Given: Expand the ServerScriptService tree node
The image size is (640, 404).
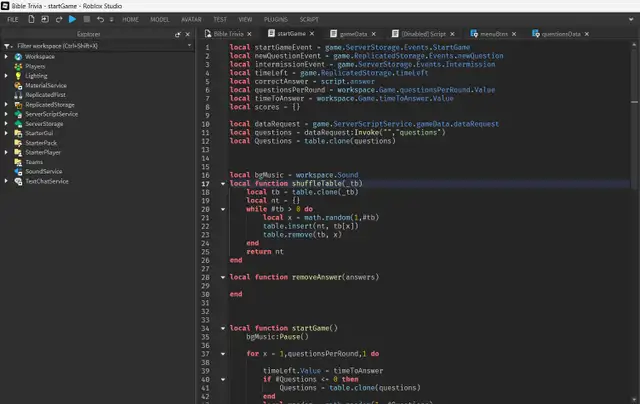Looking at the screenshot, I should point(6,114).
